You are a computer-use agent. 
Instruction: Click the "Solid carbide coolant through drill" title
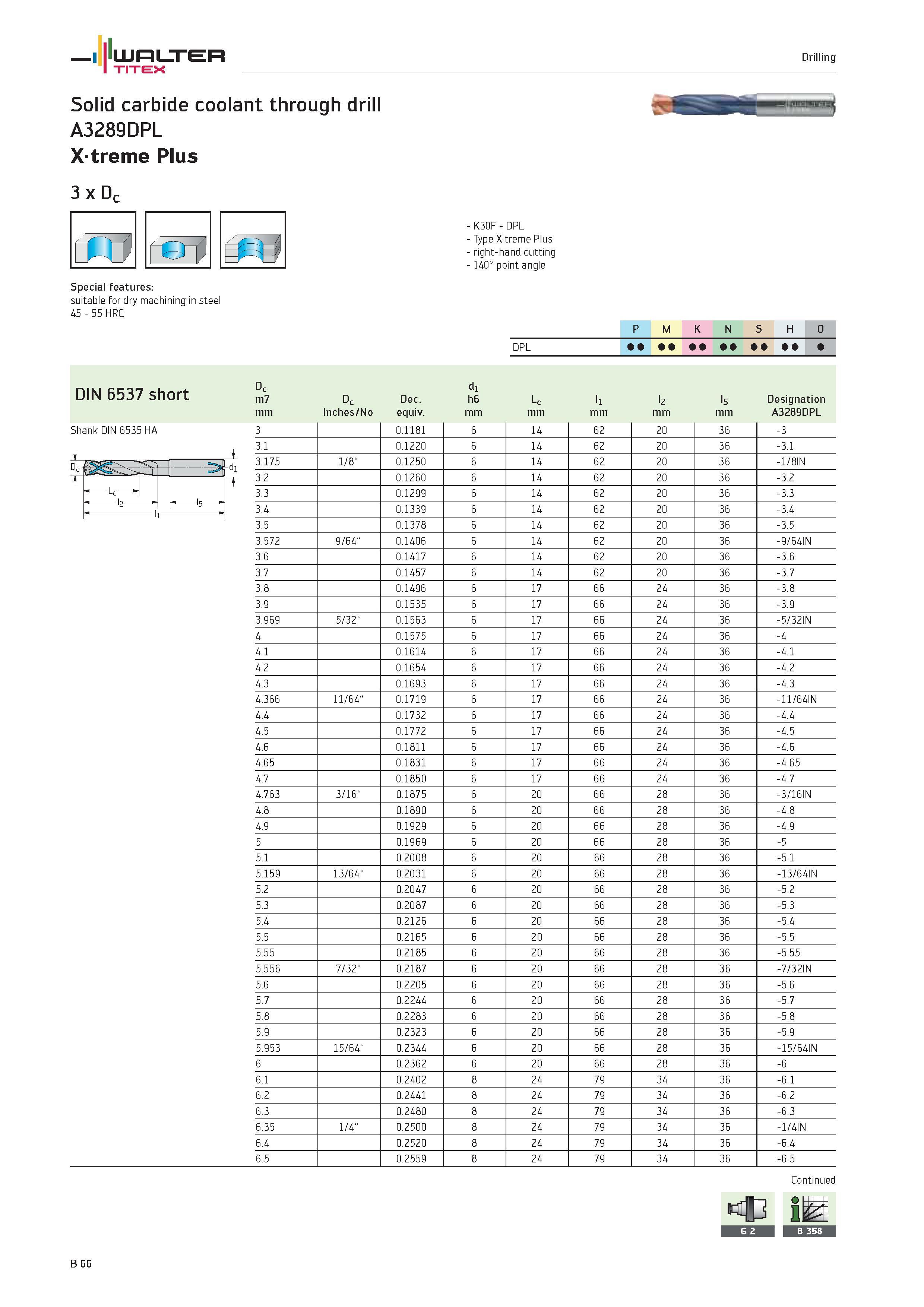[225, 105]
